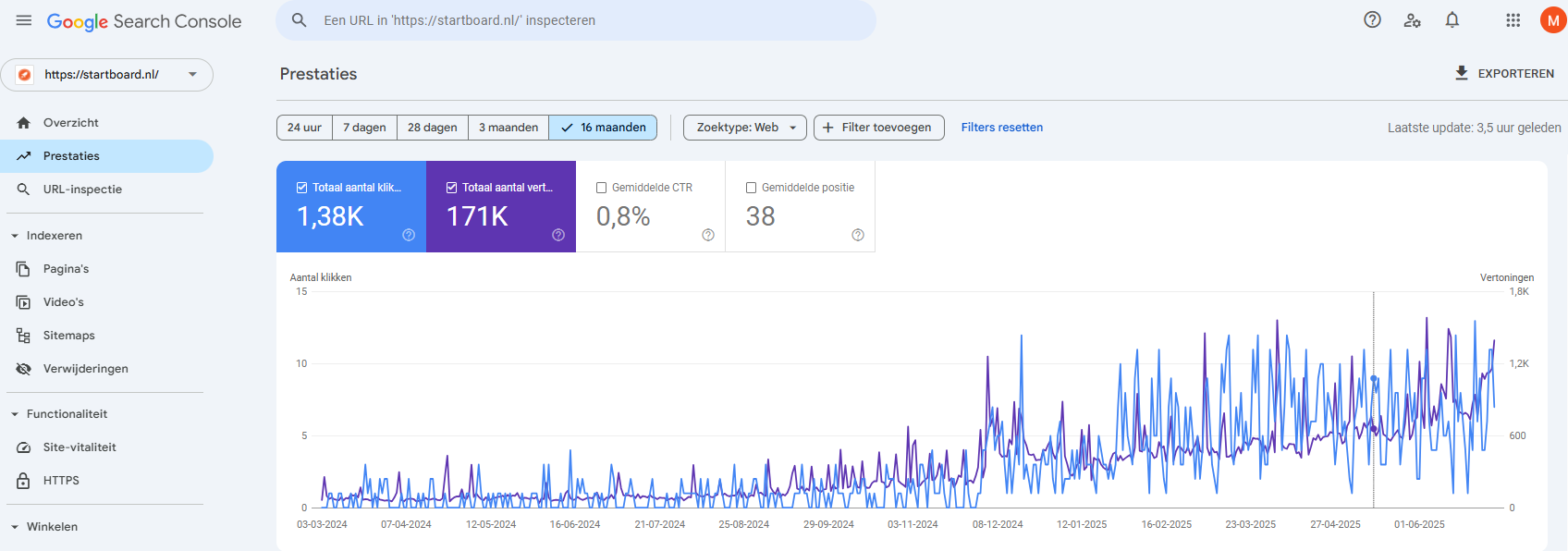This screenshot has height=551, width=1568.
Task: Select the 3 maanden date range
Action: tap(508, 128)
